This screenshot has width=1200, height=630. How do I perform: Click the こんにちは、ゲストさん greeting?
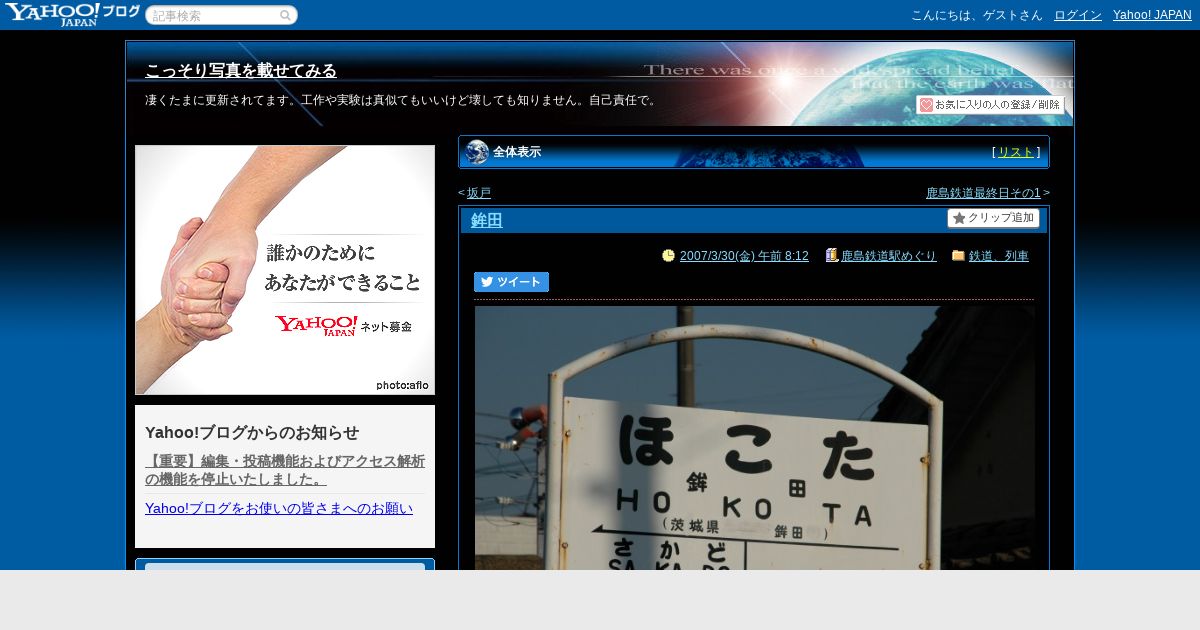click(977, 15)
